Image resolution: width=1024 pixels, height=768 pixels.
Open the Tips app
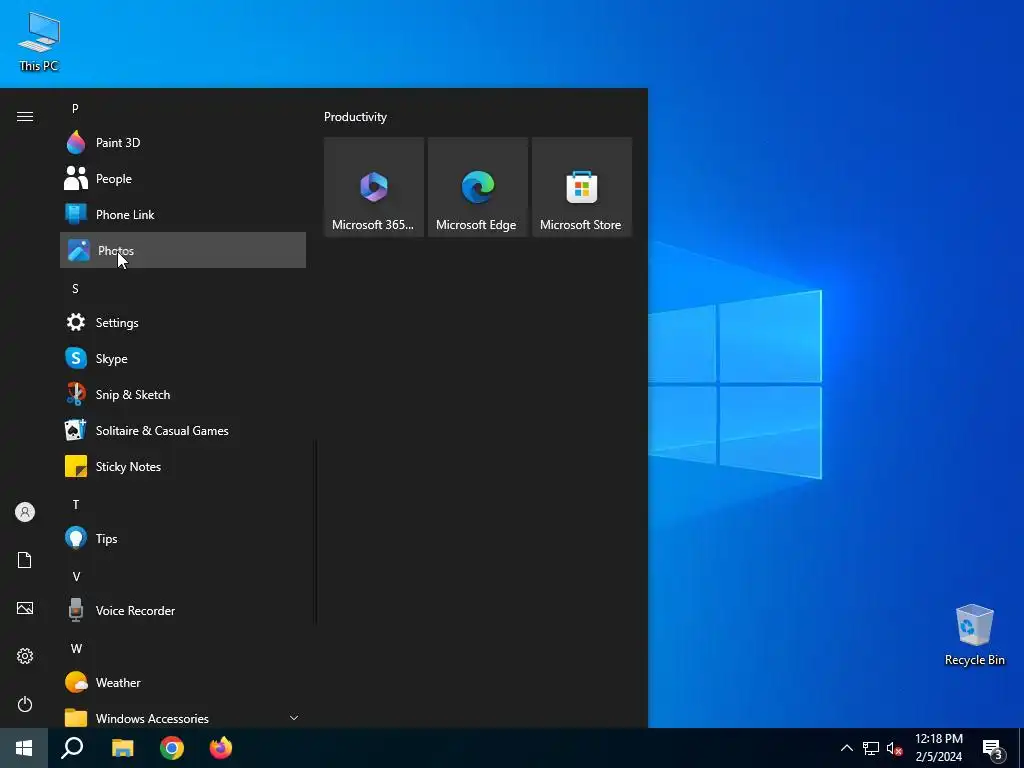tap(183, 538)
